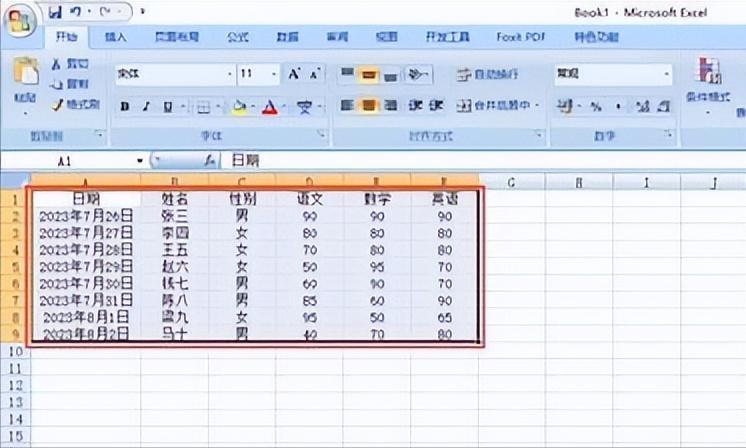This screenshot has width=746, height=448.
Task: Apply percent style with the % icon
Action: (596, 107)
